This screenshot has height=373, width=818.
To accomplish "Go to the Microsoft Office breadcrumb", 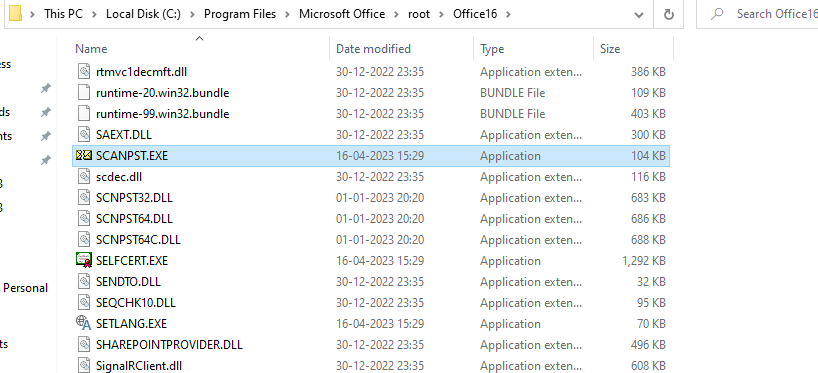I will 342,14.
